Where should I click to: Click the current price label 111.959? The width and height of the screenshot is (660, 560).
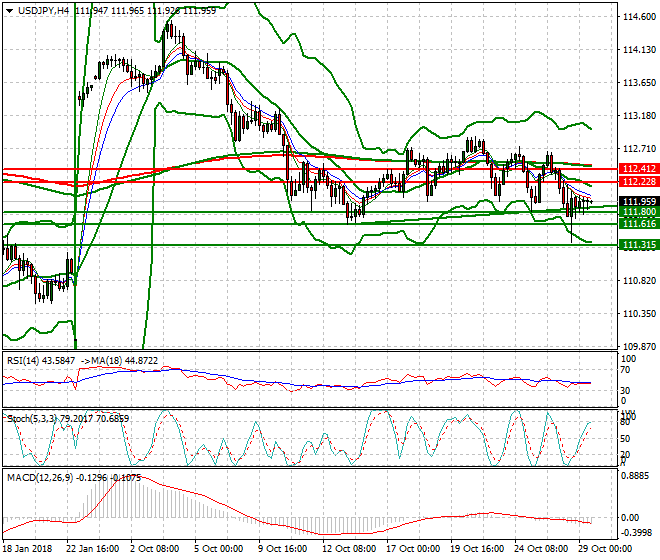[x=639, y=202]
